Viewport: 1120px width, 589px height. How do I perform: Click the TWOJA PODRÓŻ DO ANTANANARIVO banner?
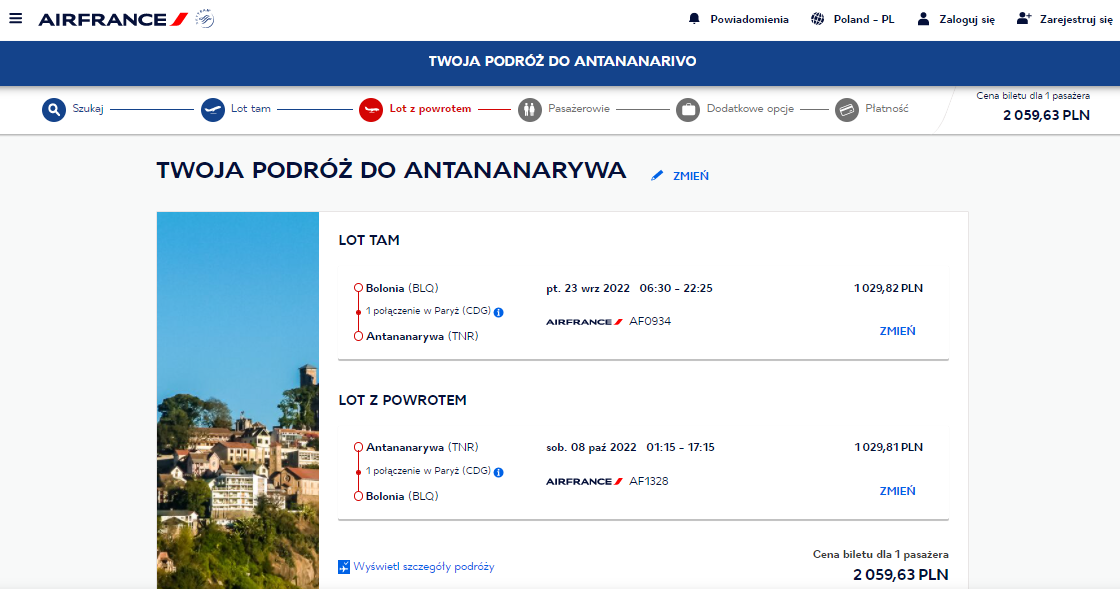tap(562, 61)
